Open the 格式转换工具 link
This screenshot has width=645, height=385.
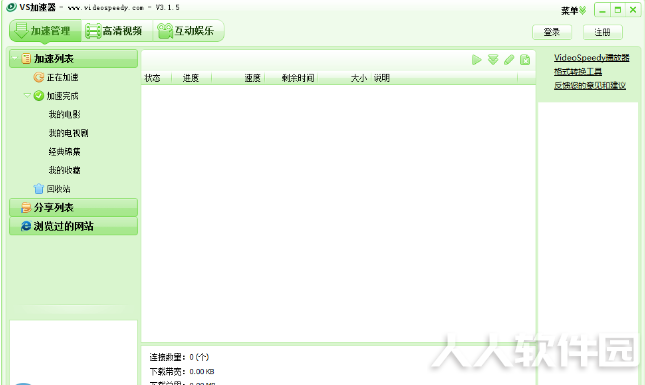(x=578, y=72)
